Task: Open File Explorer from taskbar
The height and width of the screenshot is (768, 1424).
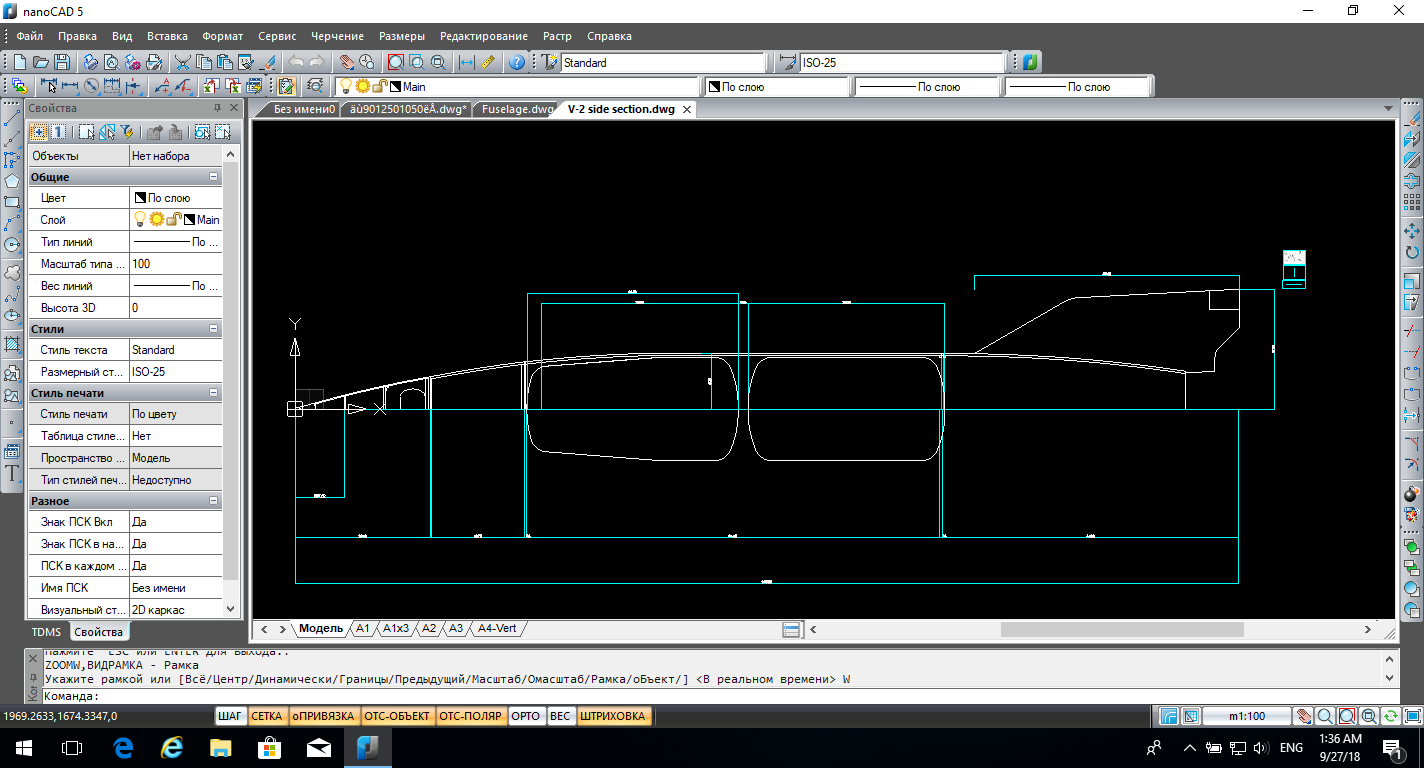Action: click(x=220, y=747)
